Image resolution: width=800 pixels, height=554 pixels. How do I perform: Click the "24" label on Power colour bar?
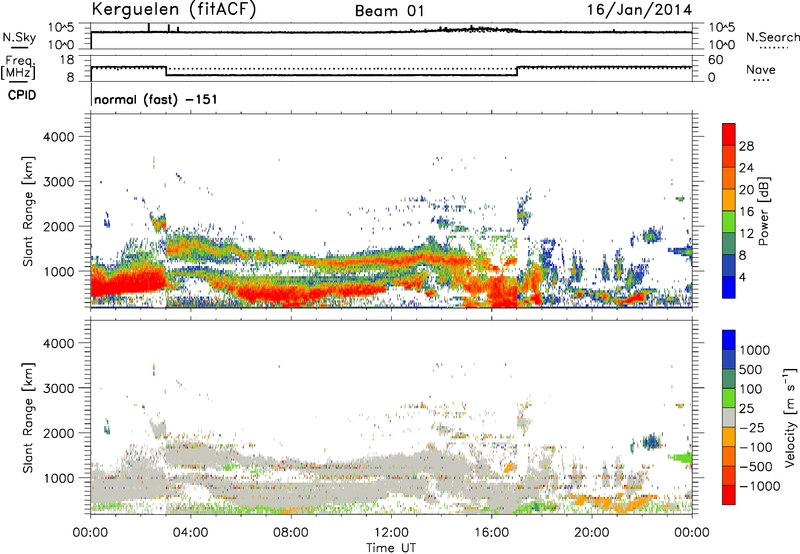pos(746,168)
